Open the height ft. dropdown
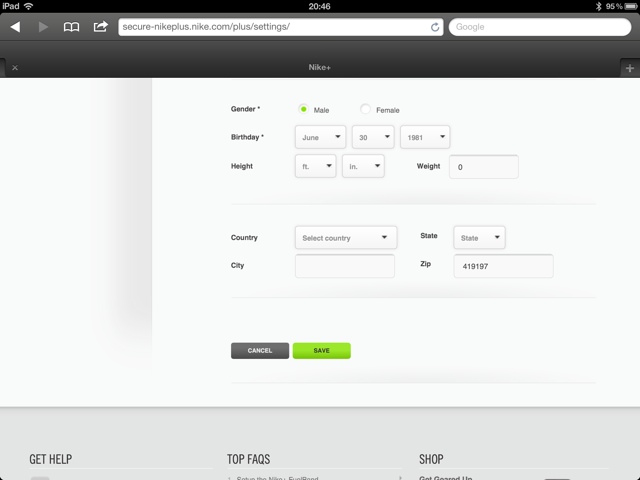Viewport: 640px width, 480px height. 316,166
